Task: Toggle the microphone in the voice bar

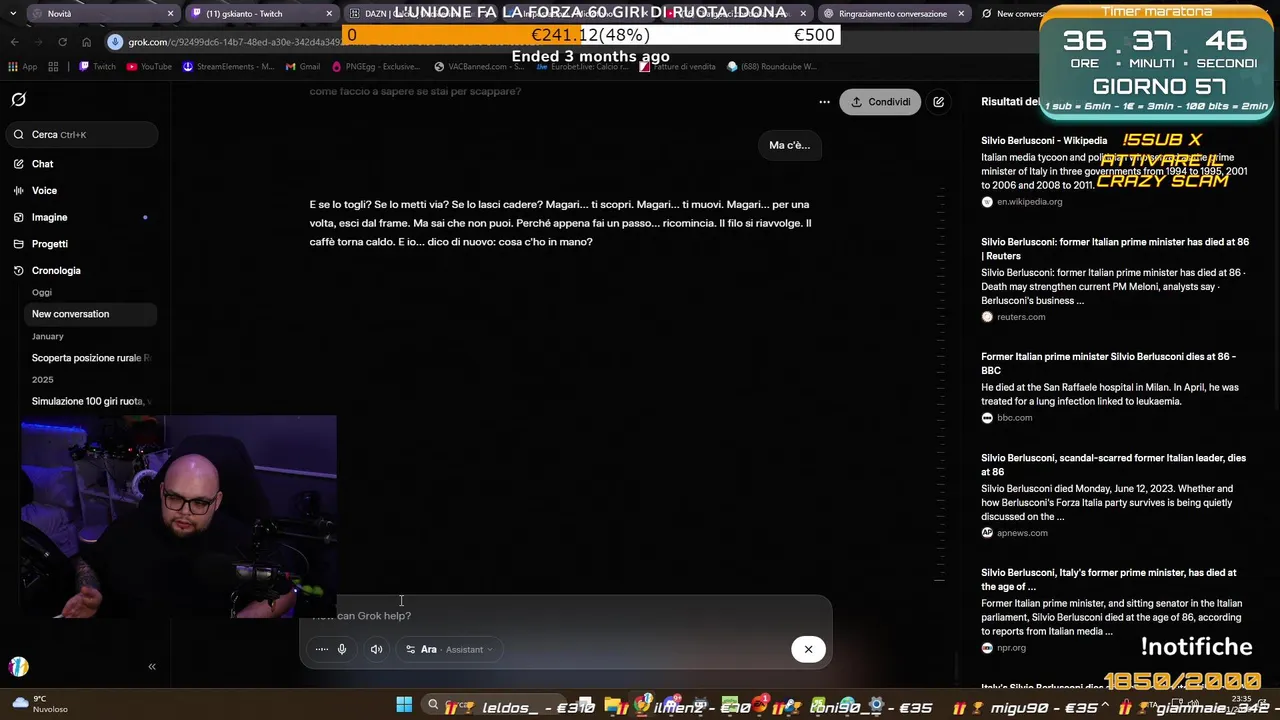Action: coord(341,649)
